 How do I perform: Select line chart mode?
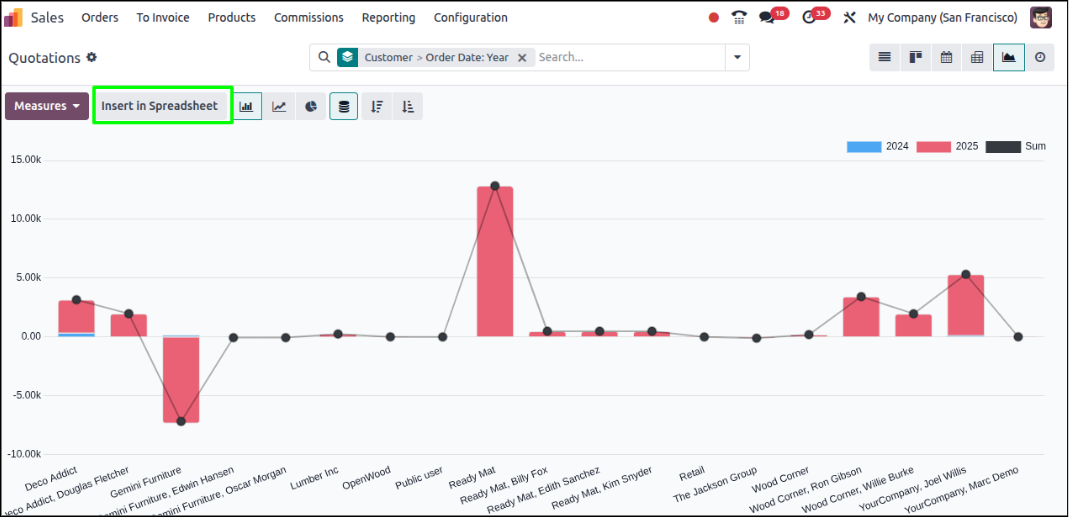pos(279,106)
